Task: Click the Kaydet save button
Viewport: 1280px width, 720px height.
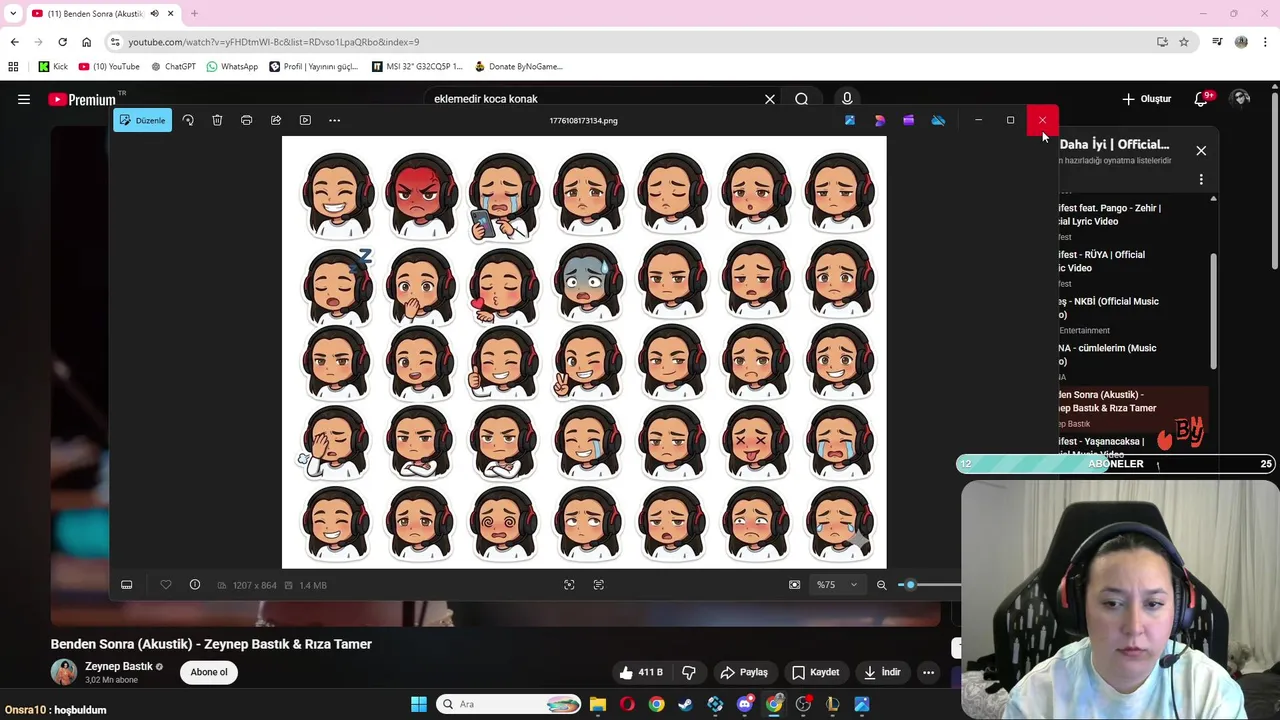Action: click(815, 672)
